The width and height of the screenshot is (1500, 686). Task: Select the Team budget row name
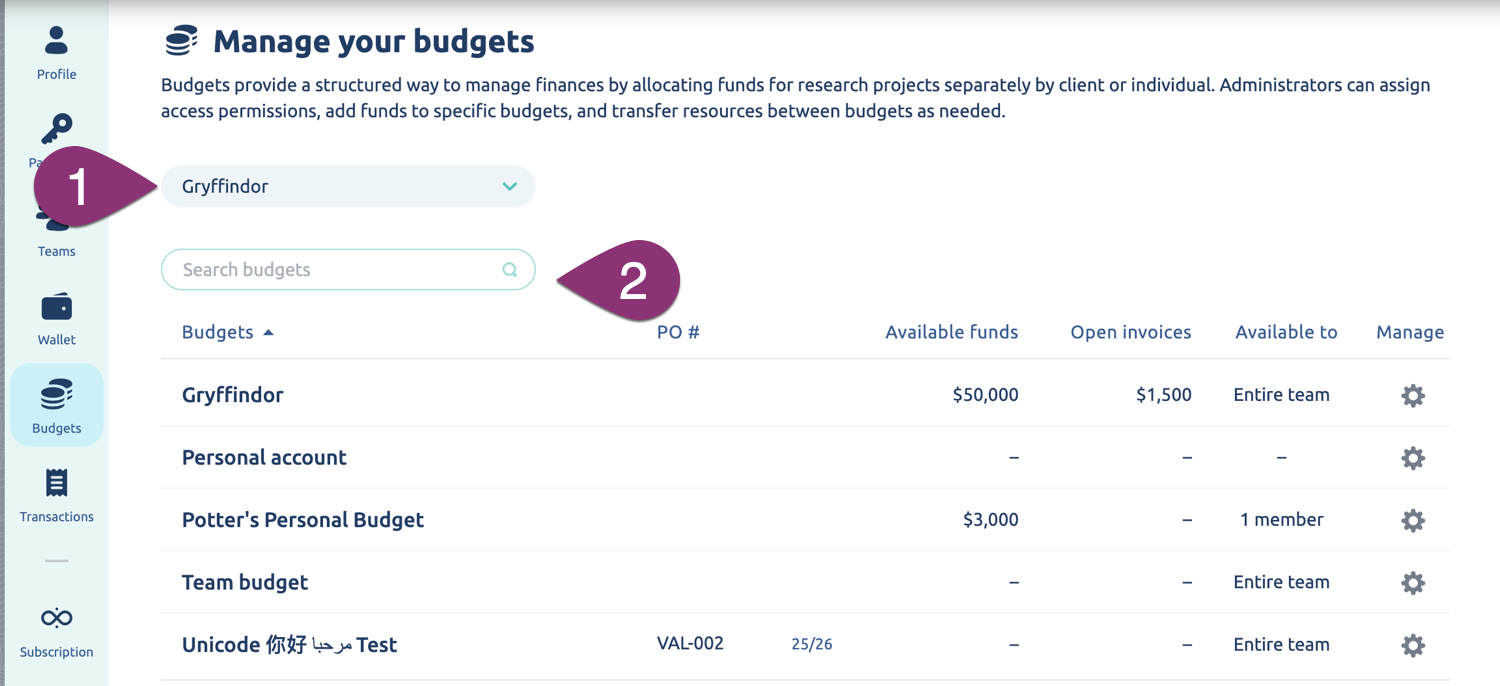pyautogui.click(x=245, y=582)
